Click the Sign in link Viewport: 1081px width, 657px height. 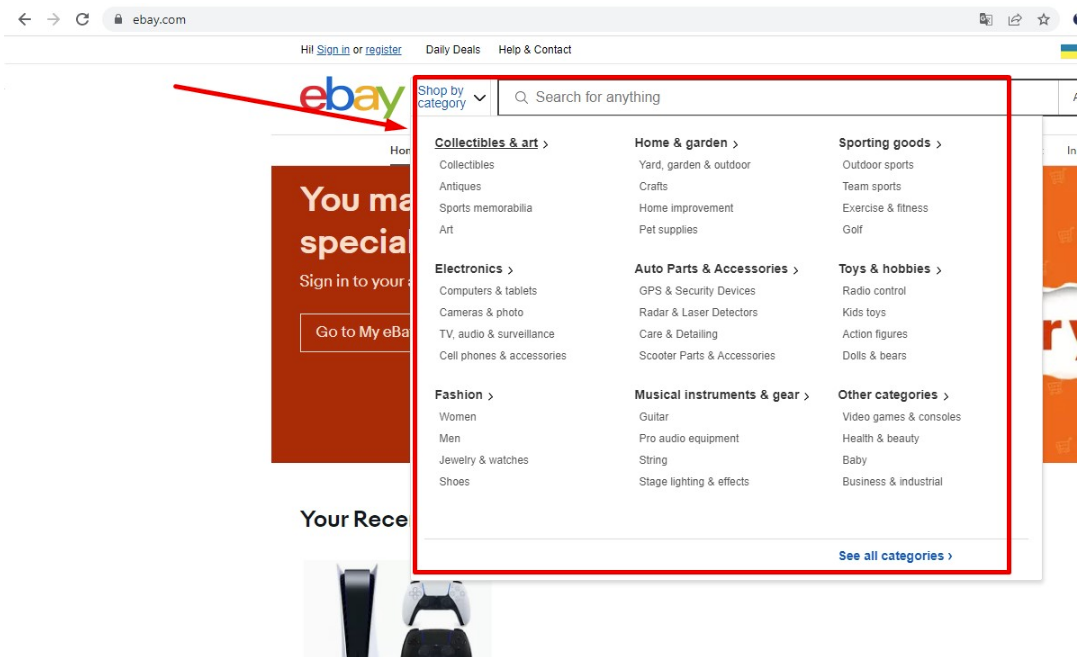(333, 49)
